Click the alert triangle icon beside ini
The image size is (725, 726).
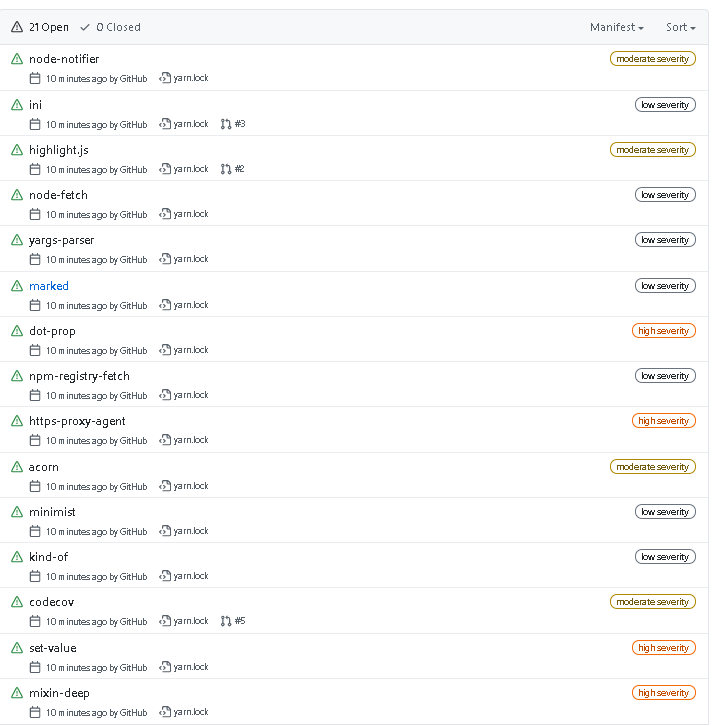point(17,105)
